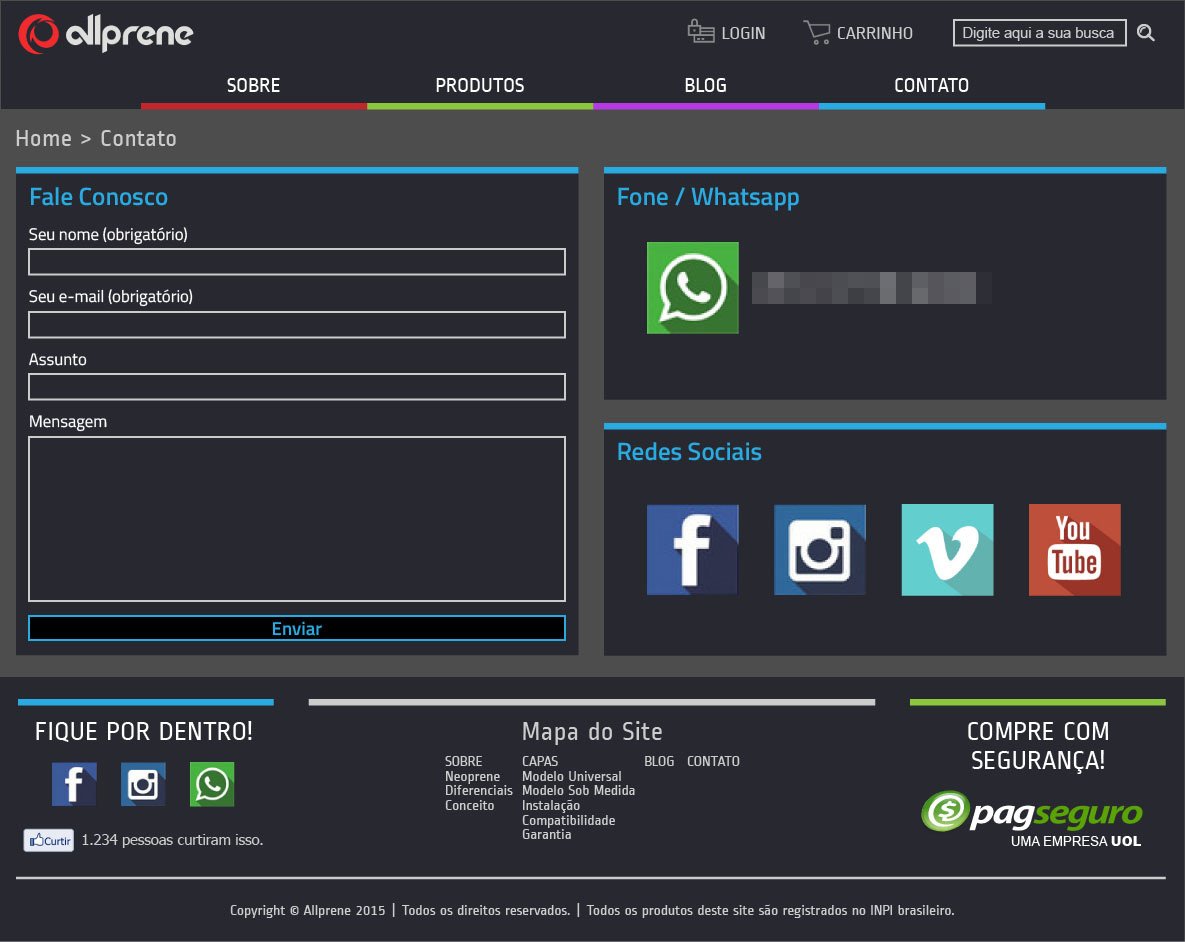Viewport: 1185px width, 942px height.
Task: Click the Facebook Curtir like button
Action: tap(49, 841)
